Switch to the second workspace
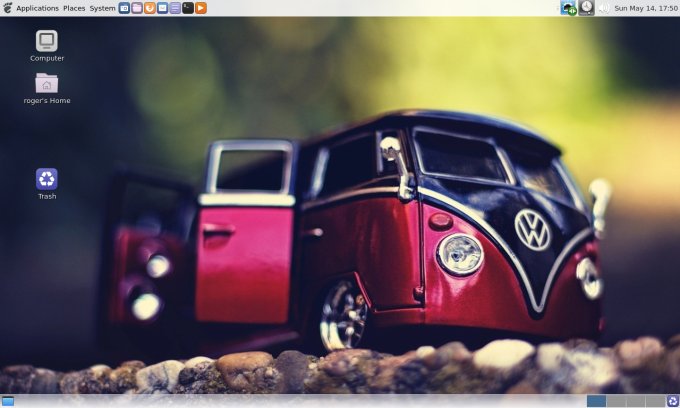Viewport: 680px width, 408px height. pyautogui.click(x=616, y=401)
